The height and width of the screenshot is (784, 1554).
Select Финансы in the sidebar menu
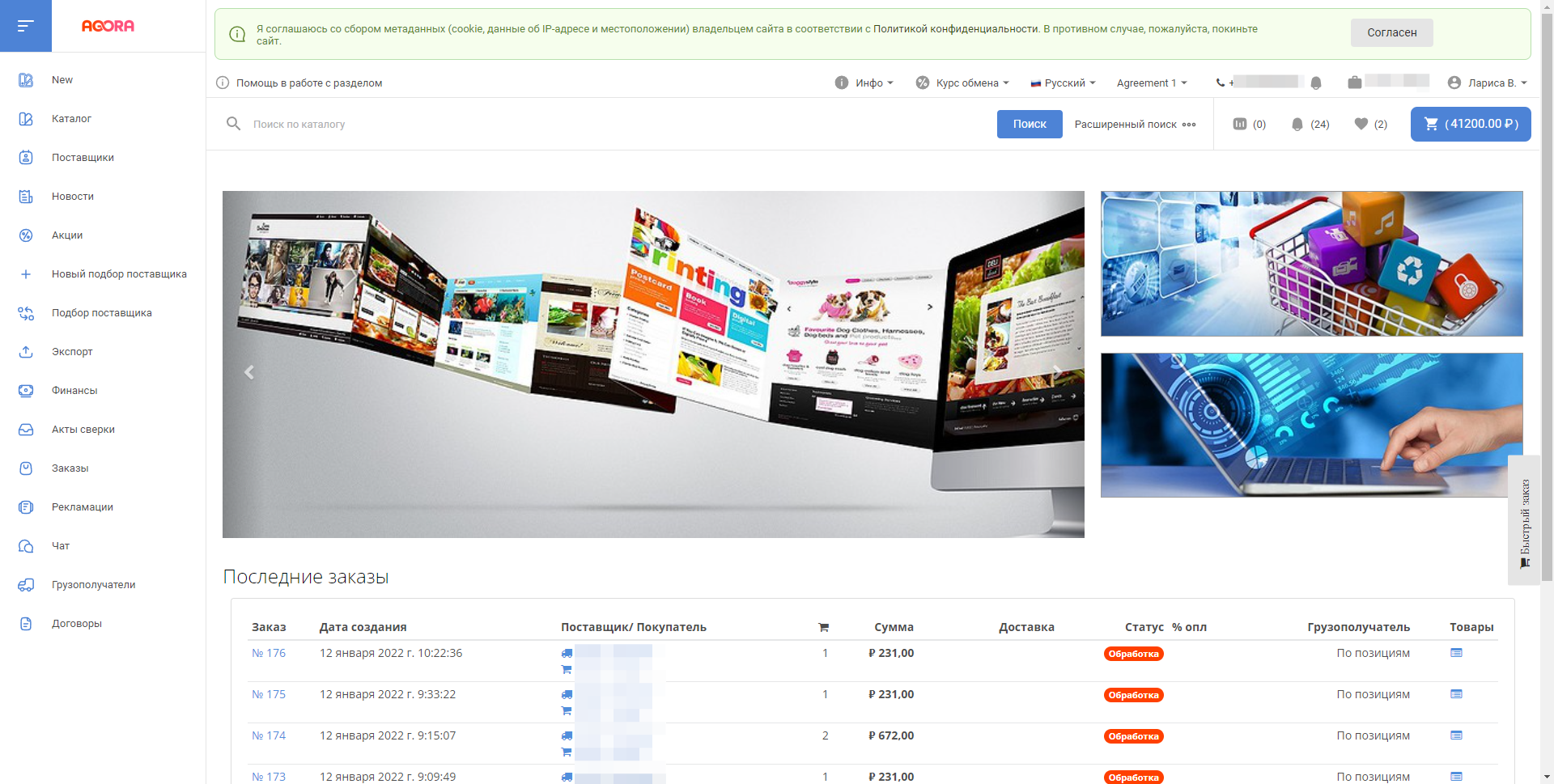(x=74, y=391)
